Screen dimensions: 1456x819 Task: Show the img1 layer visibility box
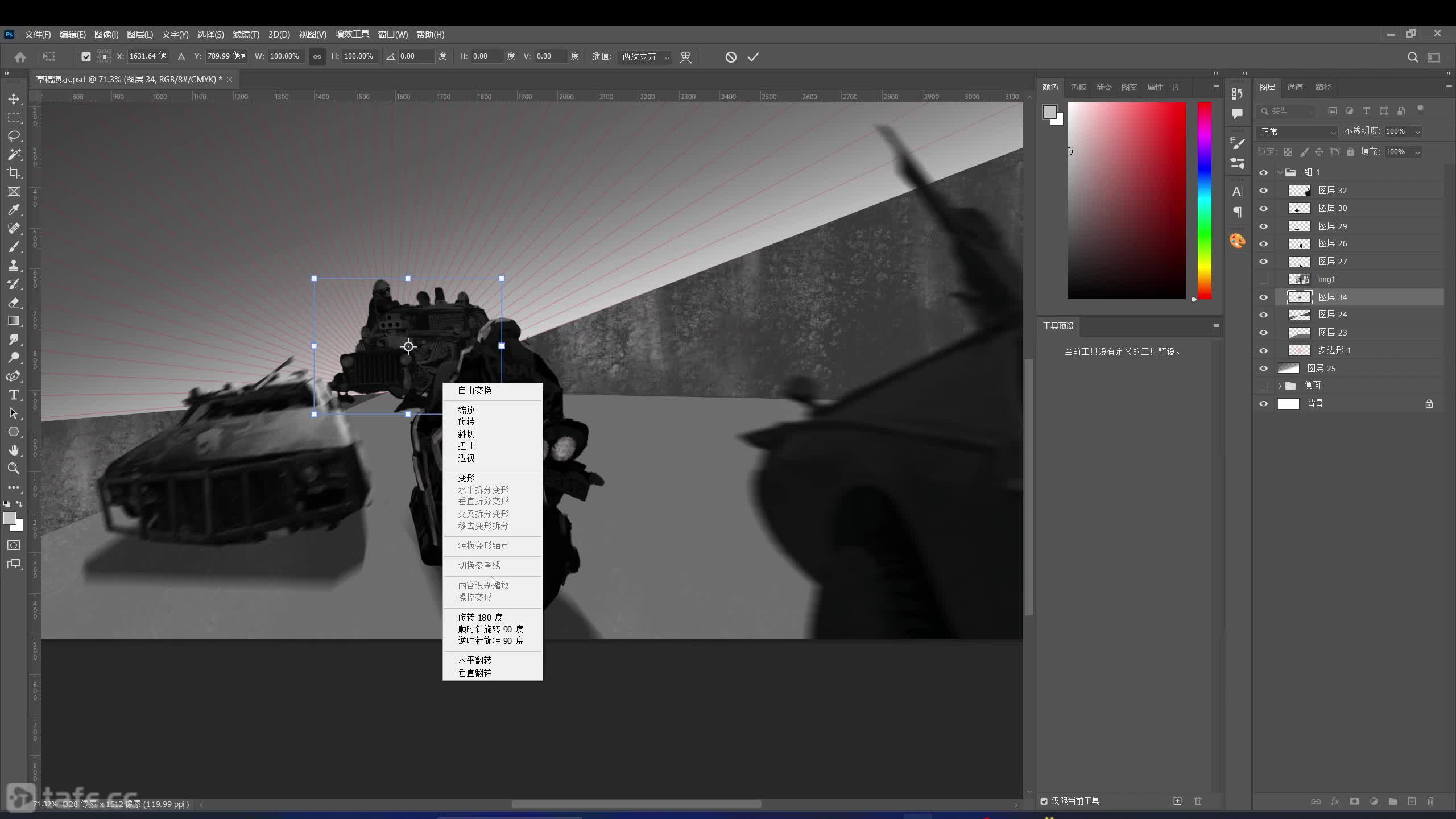[1264, 279]
